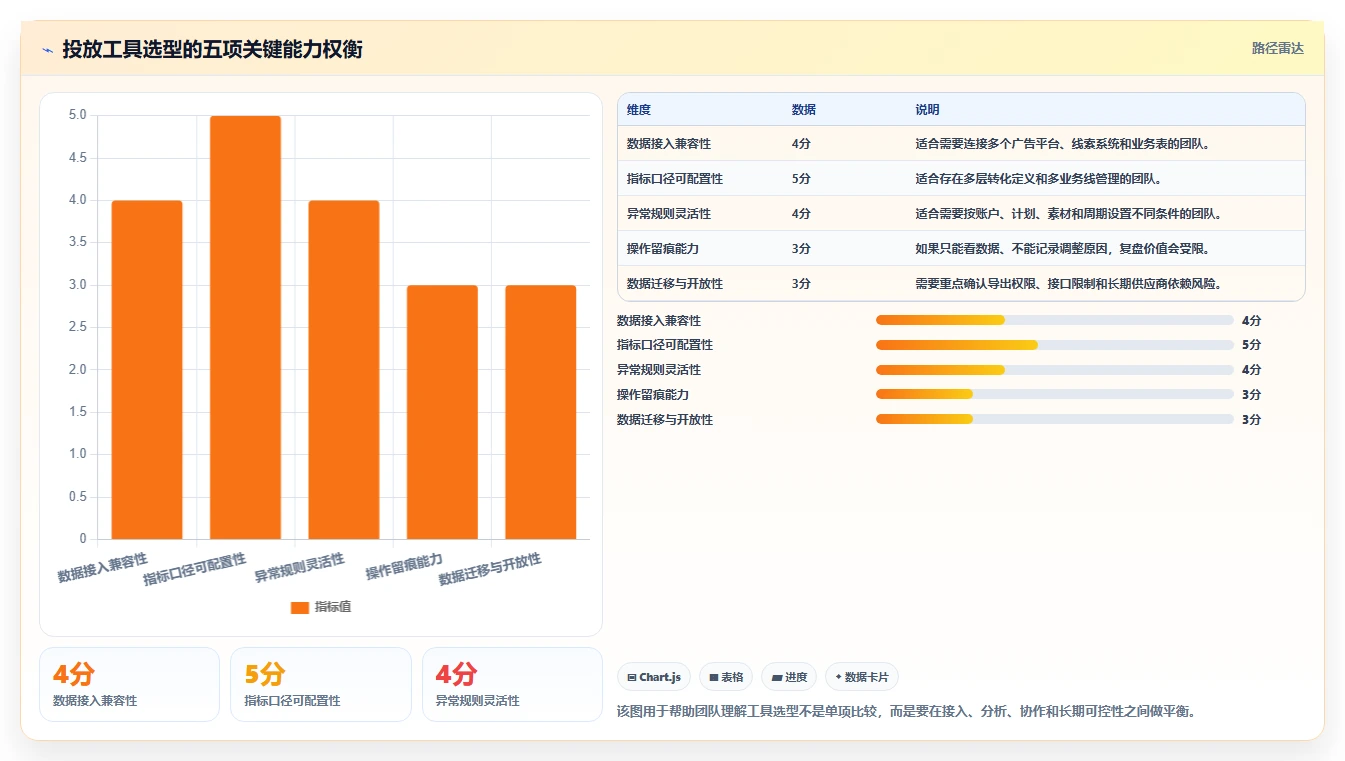Click 3分 beside the 数据迁移与开放性 progress bar
The image size is (1345, 761).
click(x=1251, y=420)
